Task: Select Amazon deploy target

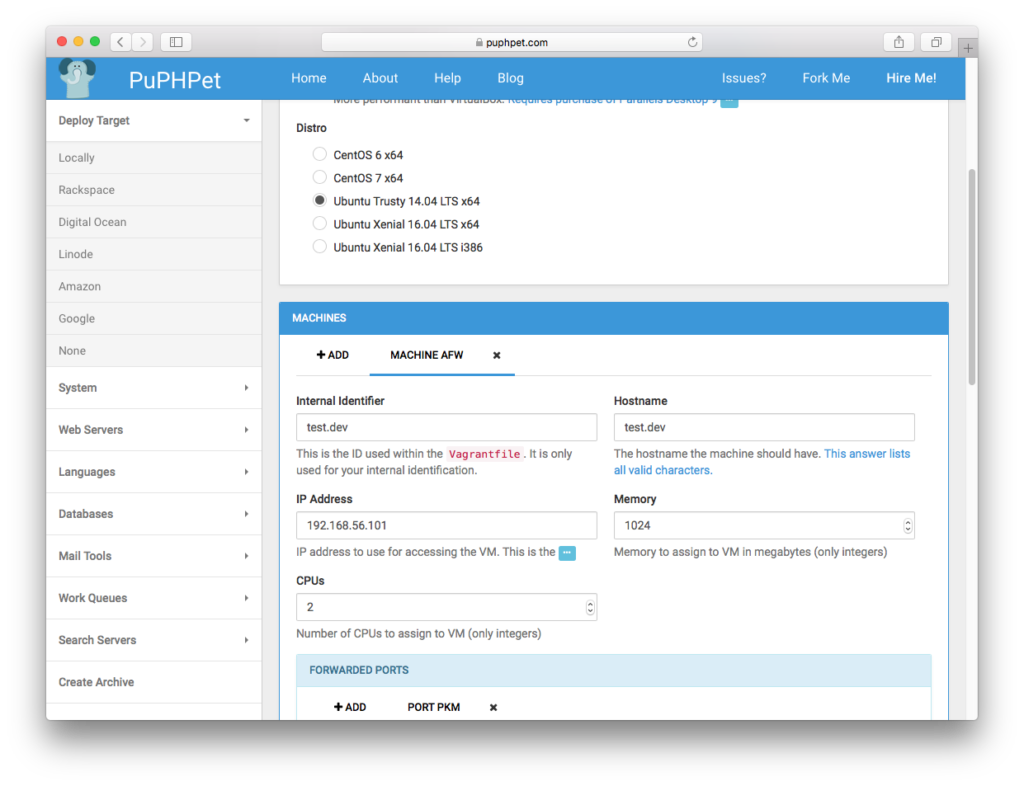Action: [x=154, y=287]
